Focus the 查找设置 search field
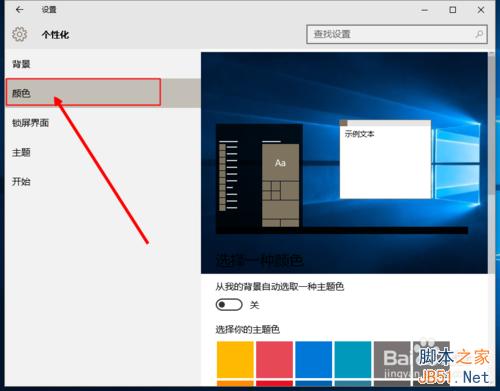 397,34
